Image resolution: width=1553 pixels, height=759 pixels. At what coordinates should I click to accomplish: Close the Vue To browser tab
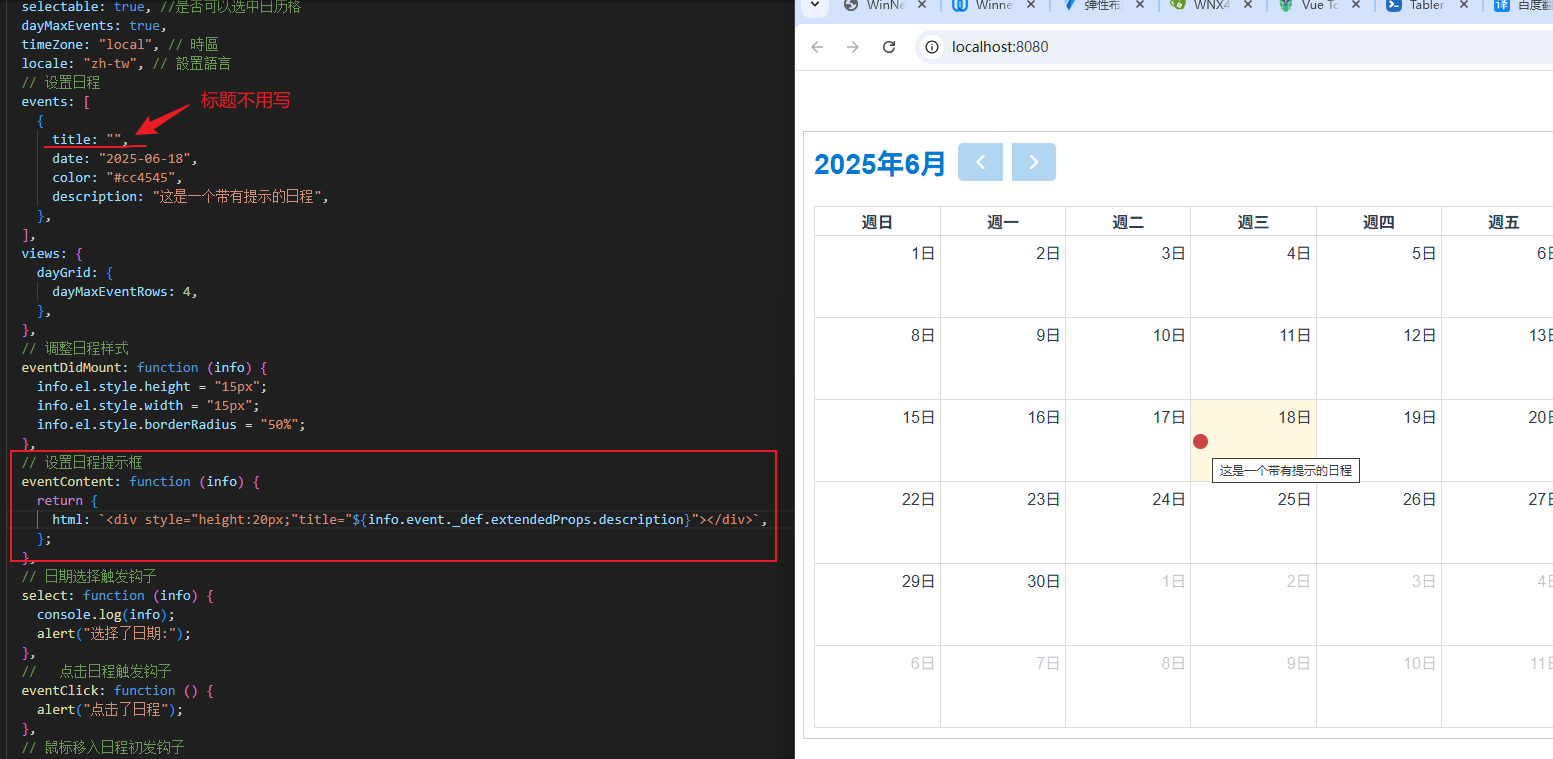point(1357,6)
